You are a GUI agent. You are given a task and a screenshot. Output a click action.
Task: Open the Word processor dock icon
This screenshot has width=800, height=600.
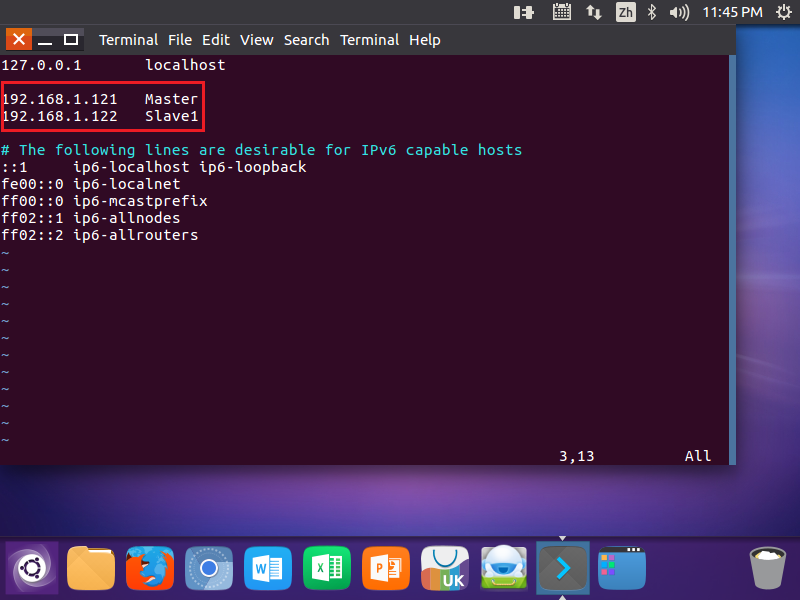coord(268,568)
